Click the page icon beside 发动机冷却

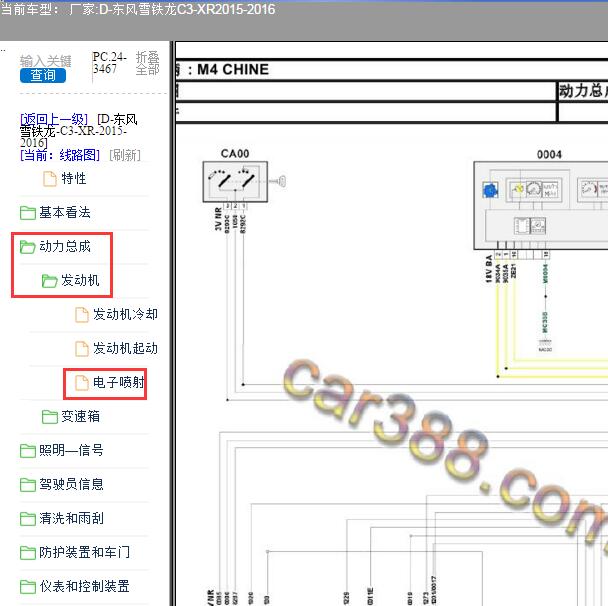tap(81, 315)
